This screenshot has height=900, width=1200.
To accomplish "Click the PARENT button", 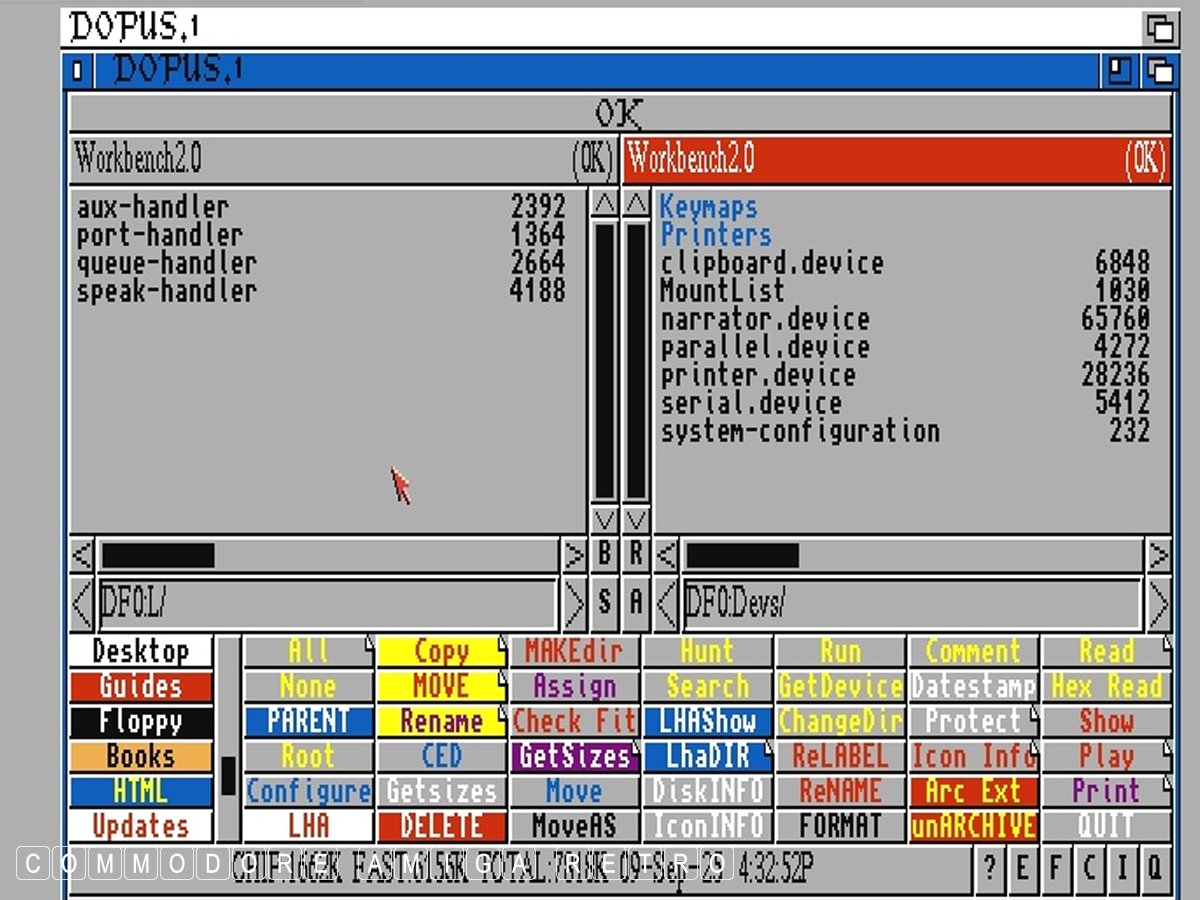I will click(308, 721).
